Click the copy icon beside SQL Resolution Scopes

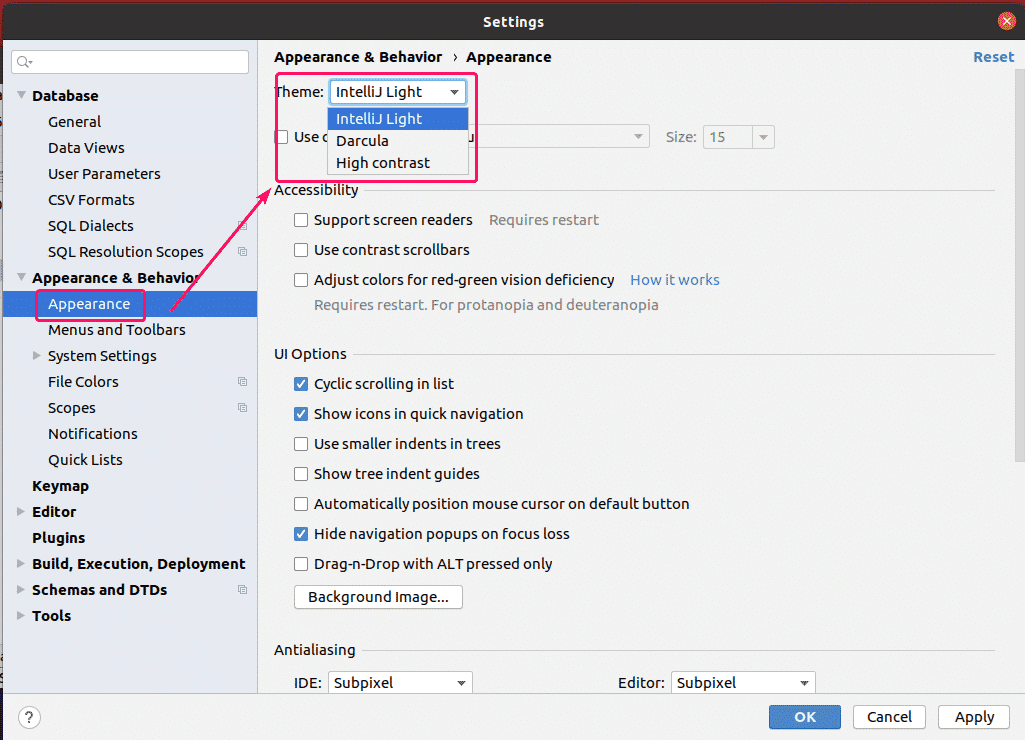[x=243, y=252]
